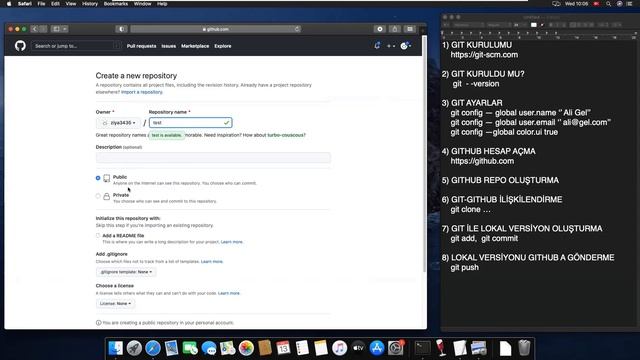This screenshot has height=360, width=640.
Task: Open the Safari File menu
Action: (x=41, y=4)
